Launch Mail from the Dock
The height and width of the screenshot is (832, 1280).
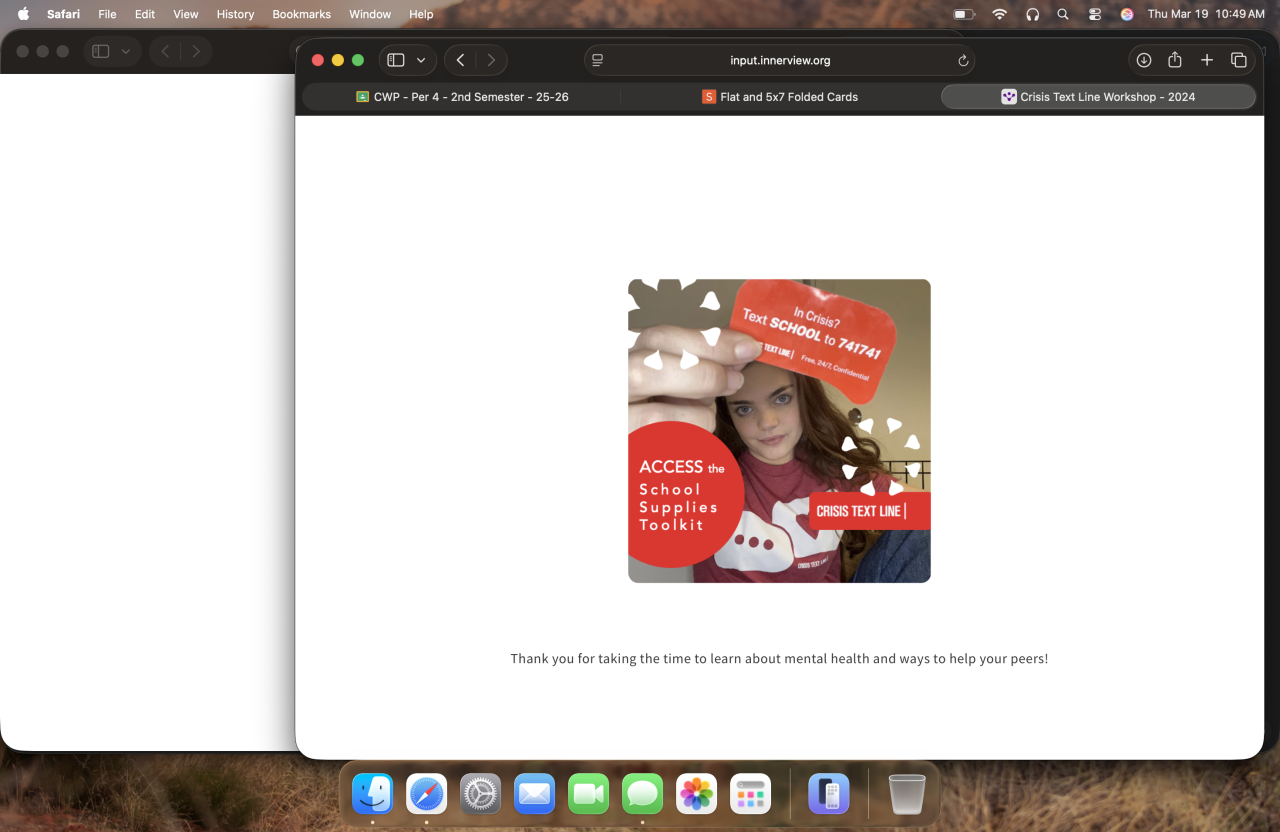[535, 794]
